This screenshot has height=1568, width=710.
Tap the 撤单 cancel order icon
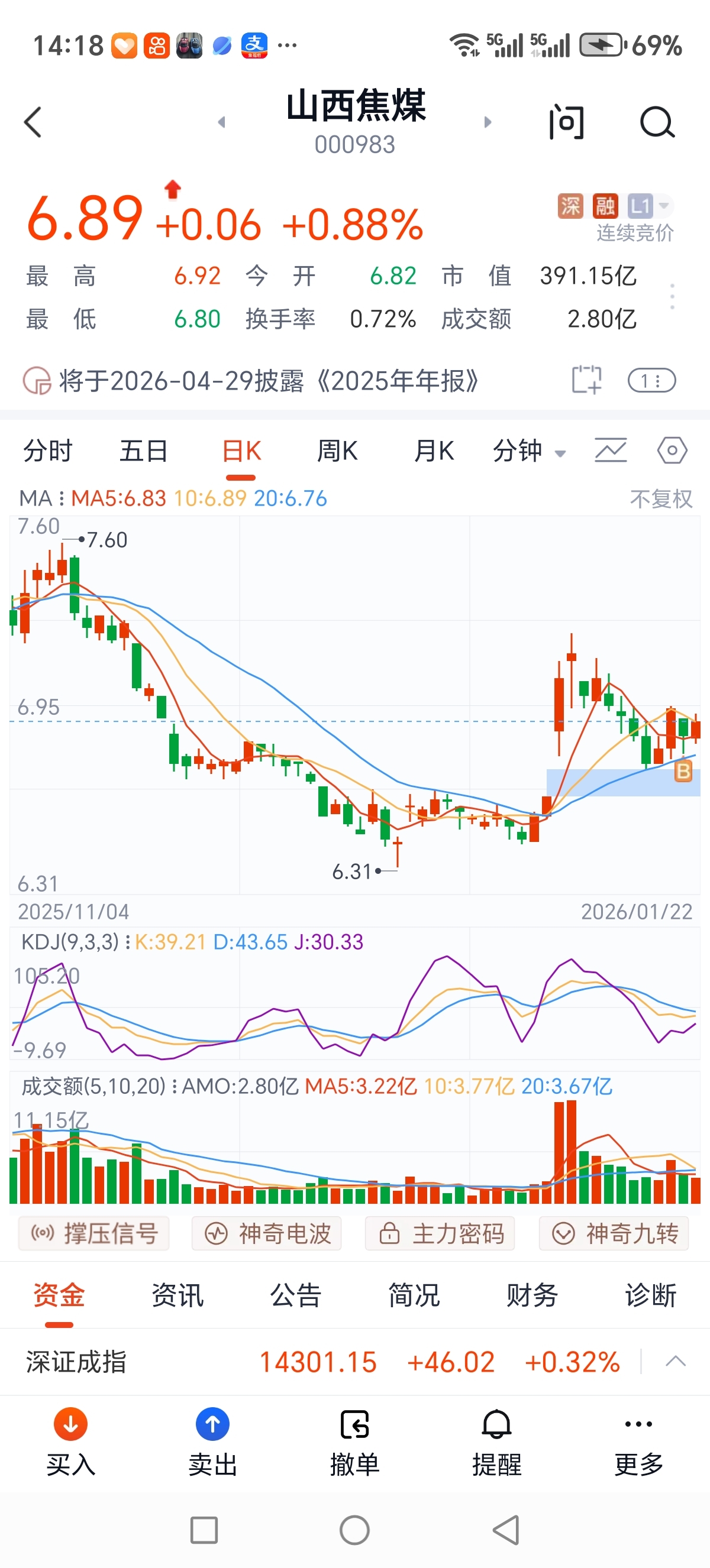[x=355, y=1424]
